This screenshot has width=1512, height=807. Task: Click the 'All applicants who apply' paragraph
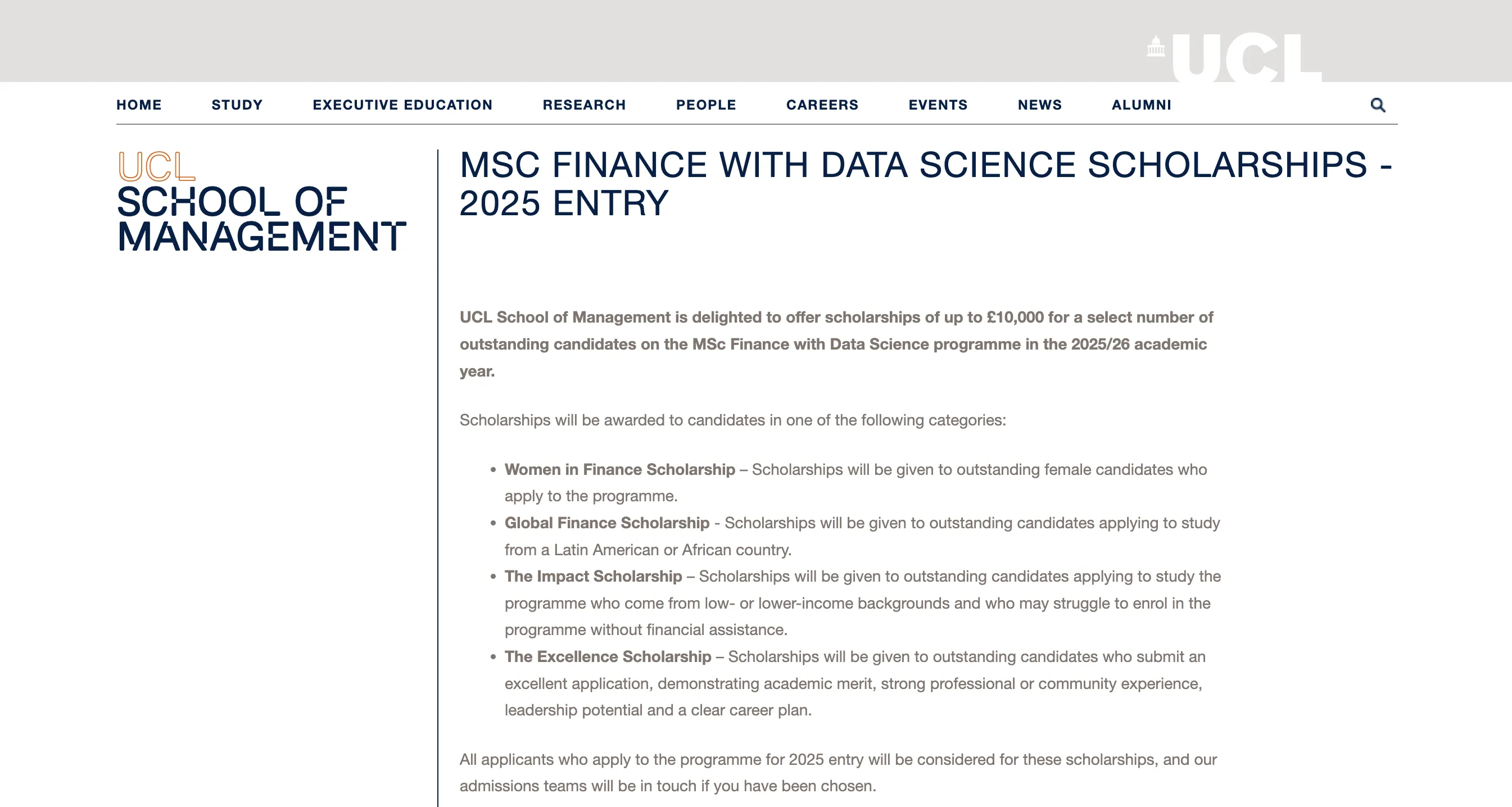click(838, 772)
